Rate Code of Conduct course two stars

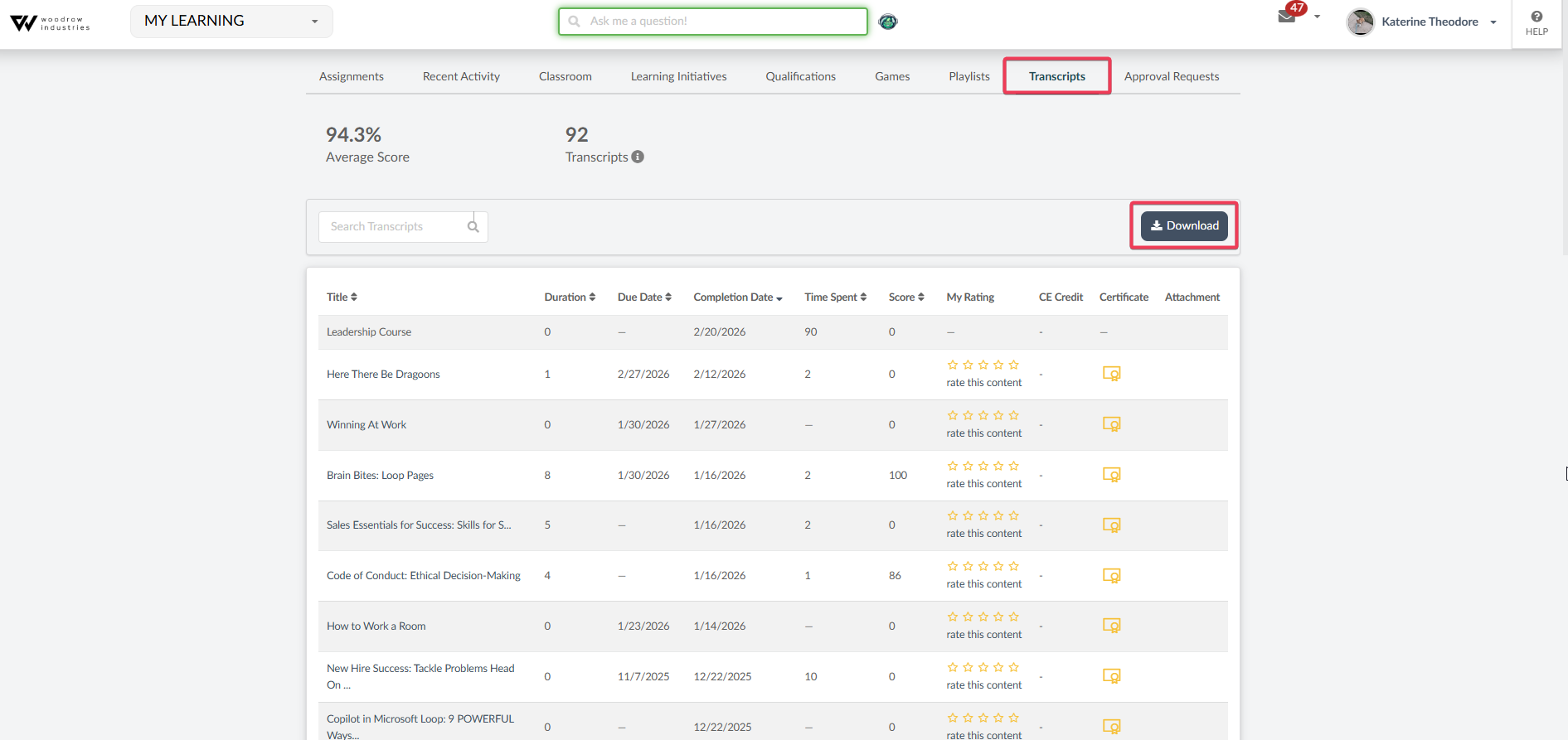coord(968,566)
